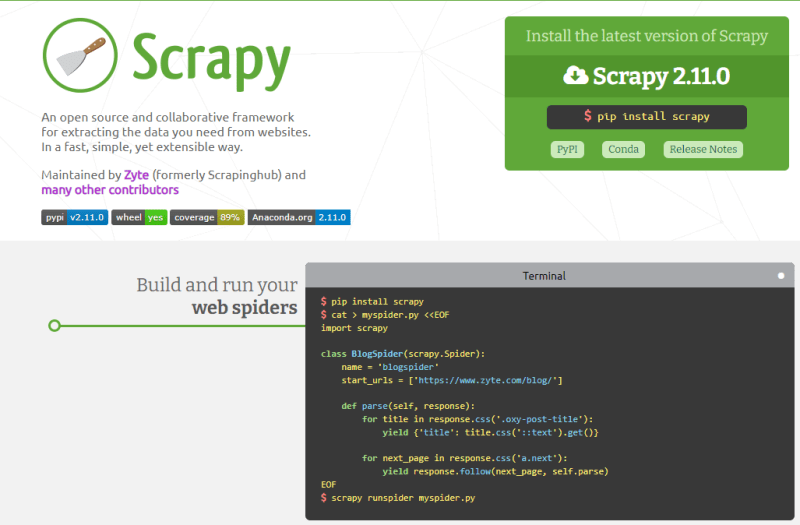Click the Scrapy 2.11.0 download banner
Screen dimensions: 800x525
coord(646,76)
